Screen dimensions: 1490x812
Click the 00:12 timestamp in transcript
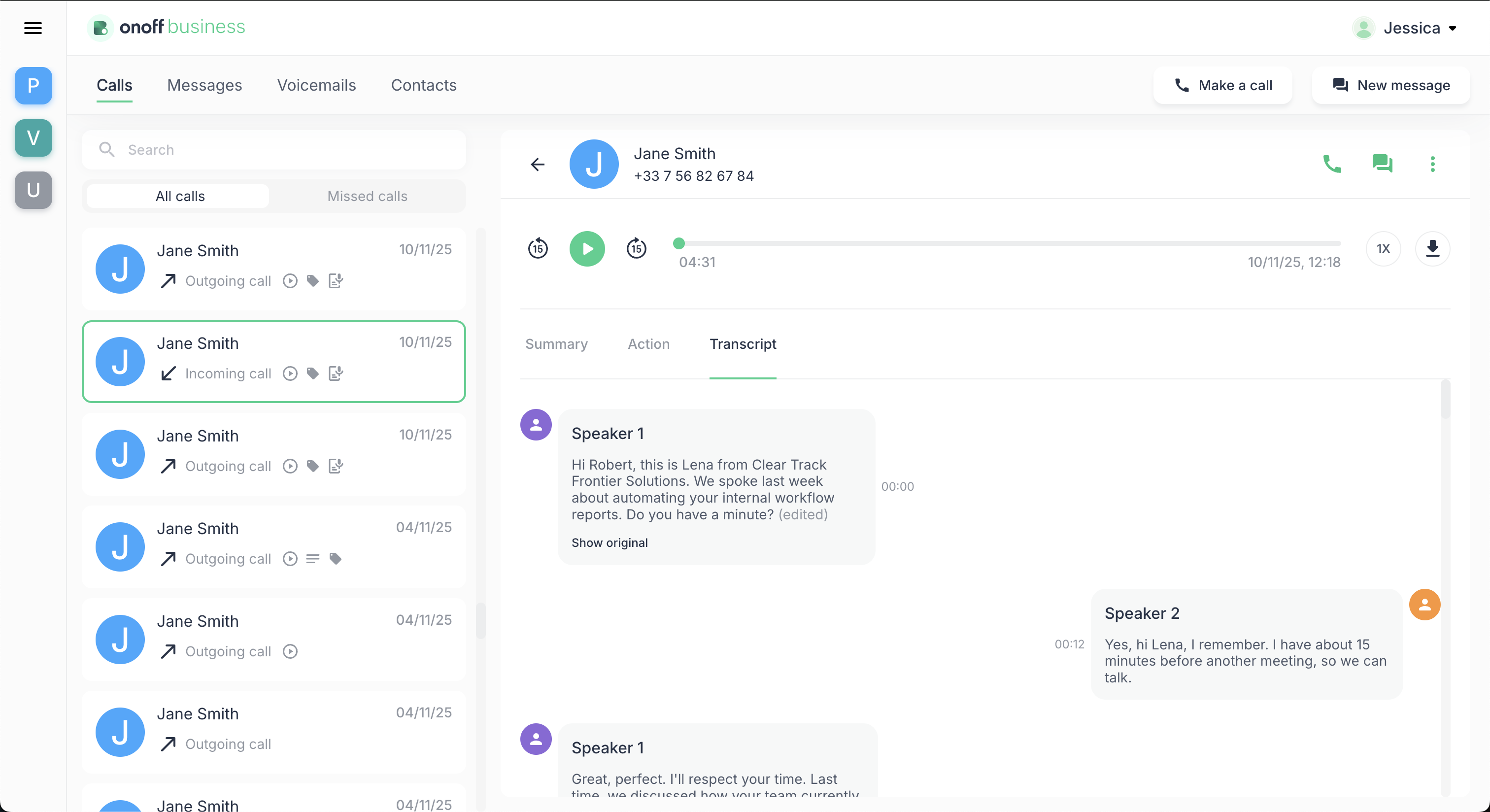[1070, 644]
